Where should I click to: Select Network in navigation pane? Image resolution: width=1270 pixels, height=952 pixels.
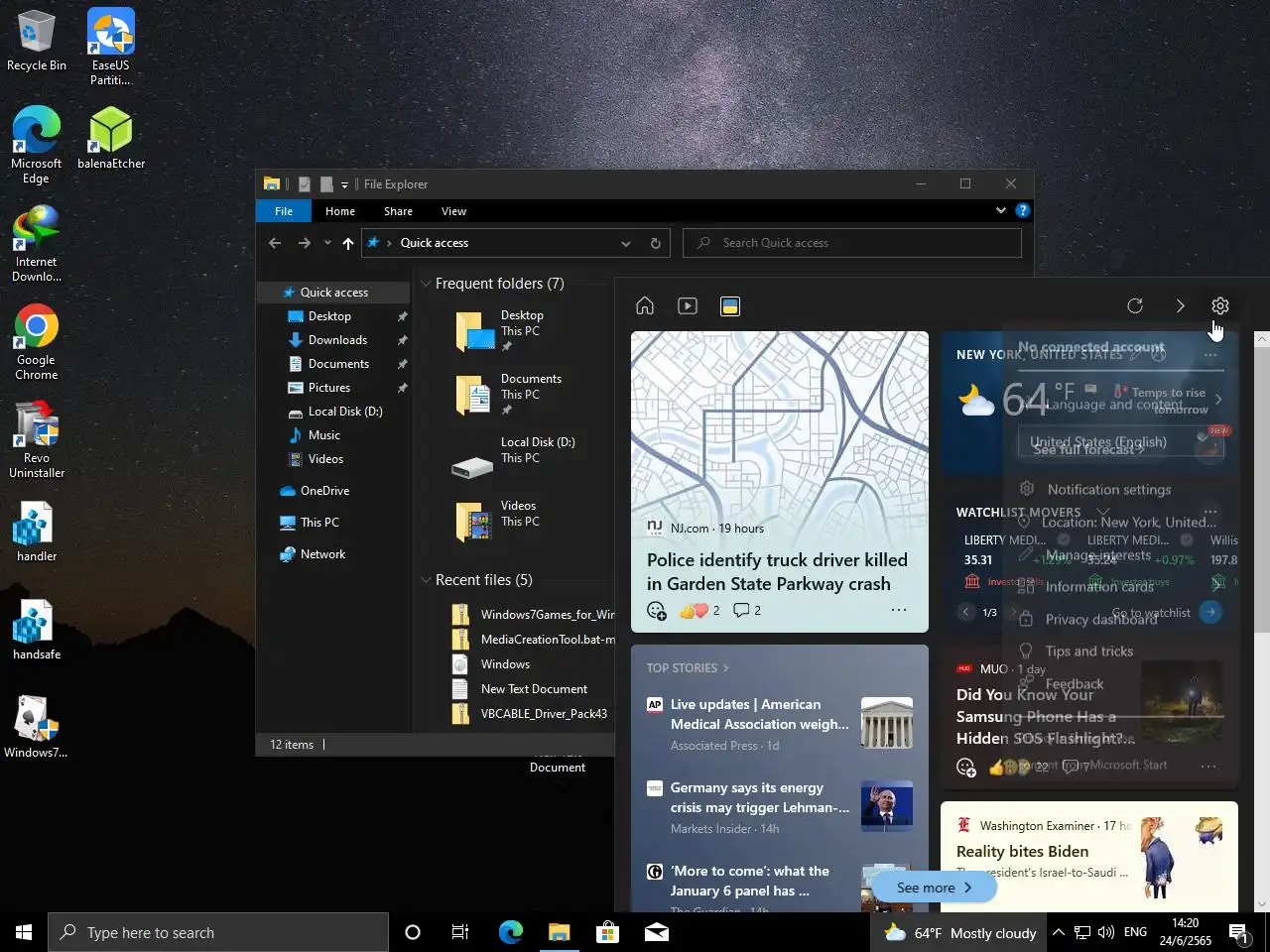pos(322,554)
